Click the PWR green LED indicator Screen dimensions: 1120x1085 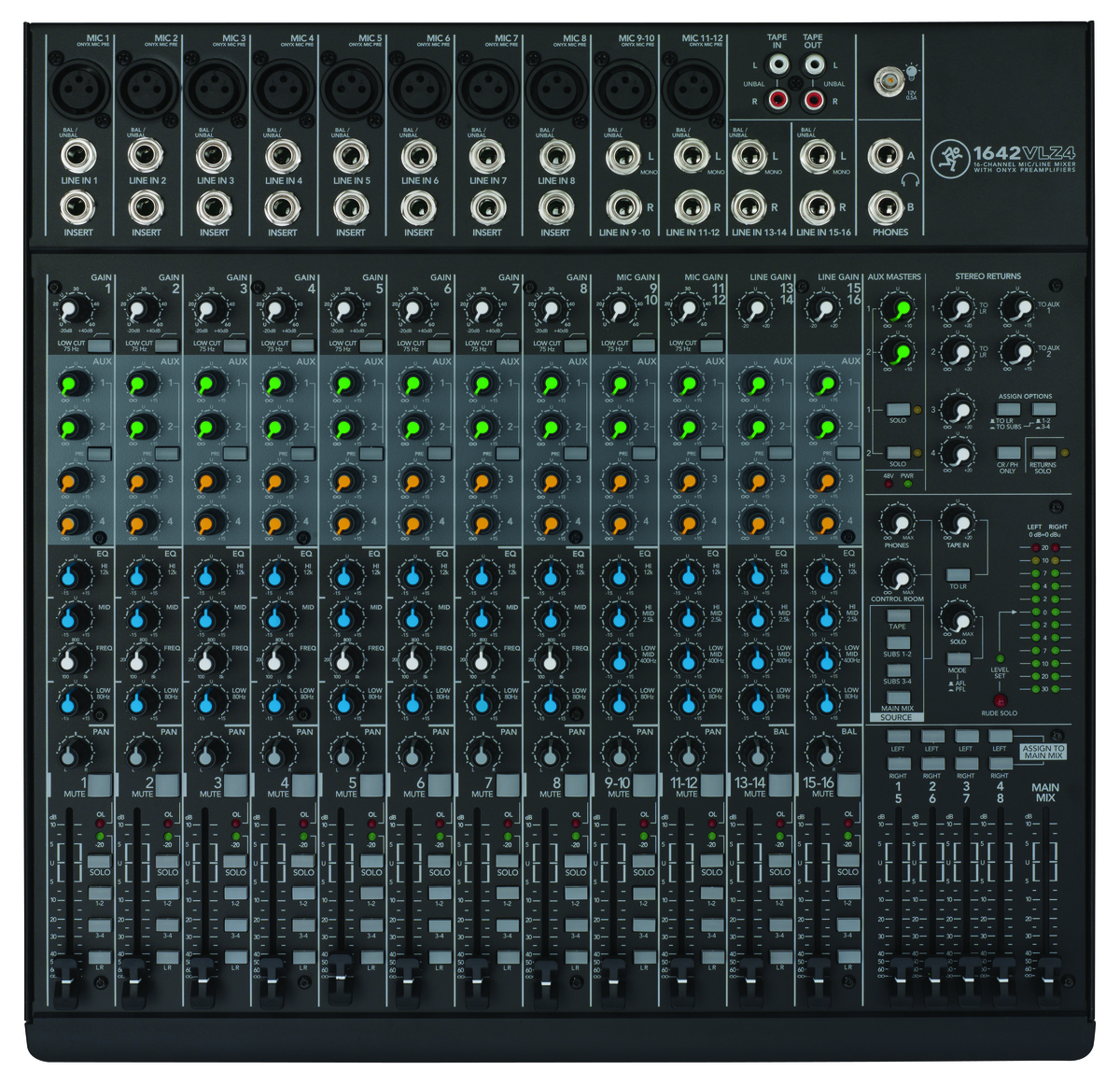(x=907, y=485)
